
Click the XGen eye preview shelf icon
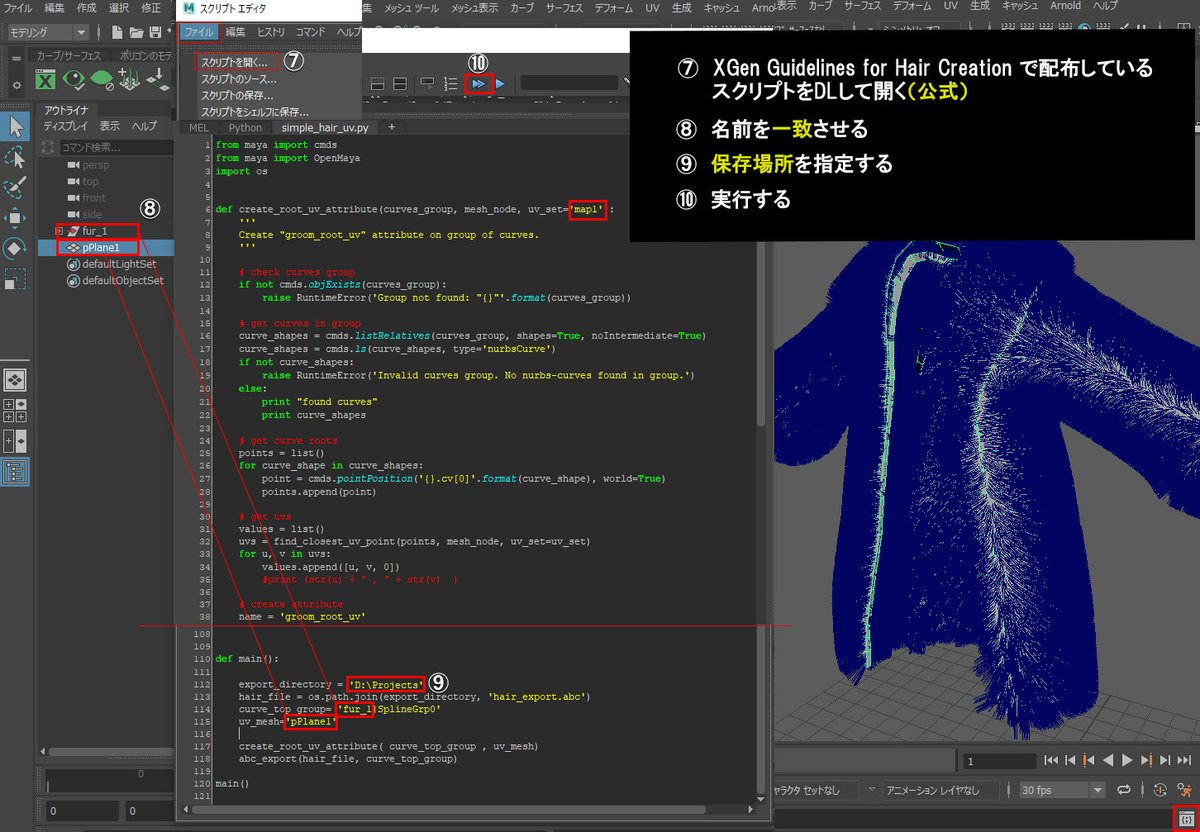click(x=74, y=80)
